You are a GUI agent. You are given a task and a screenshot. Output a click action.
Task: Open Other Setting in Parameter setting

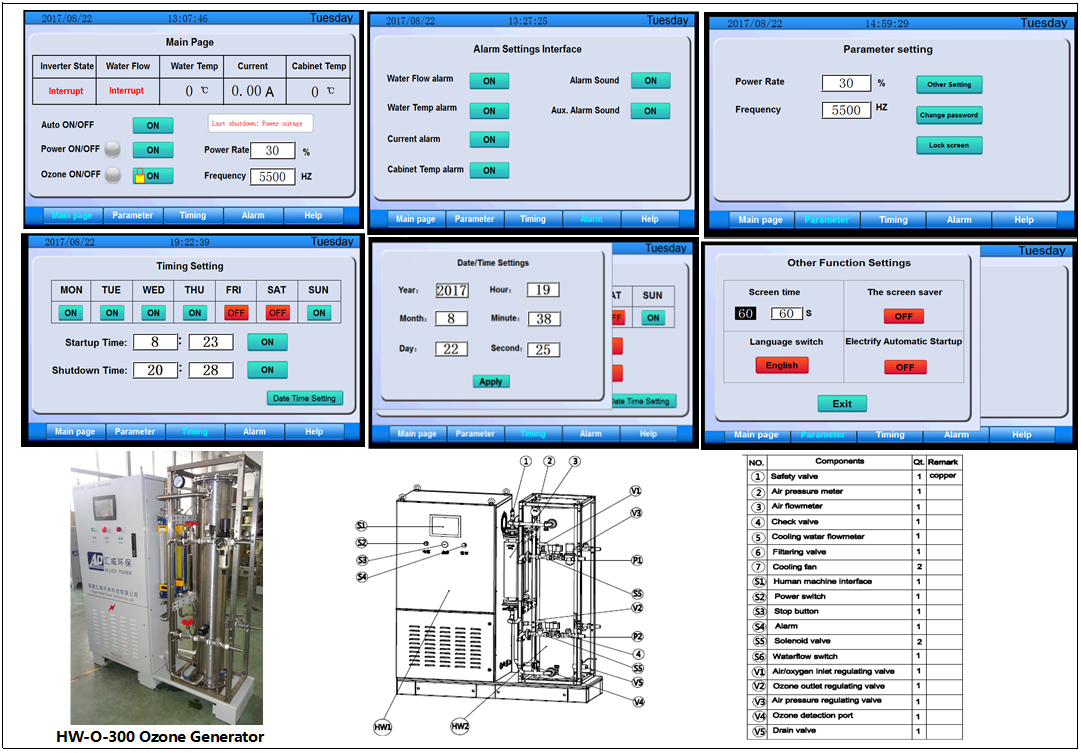pos(949,85)
